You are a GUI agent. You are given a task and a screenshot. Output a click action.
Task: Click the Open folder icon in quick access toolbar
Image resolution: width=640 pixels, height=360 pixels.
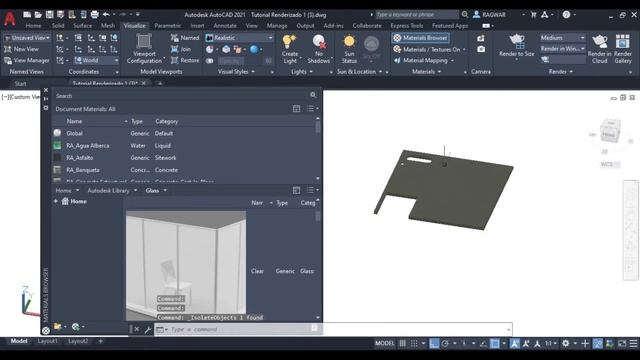pyautogui.click(x=38, y=15)
